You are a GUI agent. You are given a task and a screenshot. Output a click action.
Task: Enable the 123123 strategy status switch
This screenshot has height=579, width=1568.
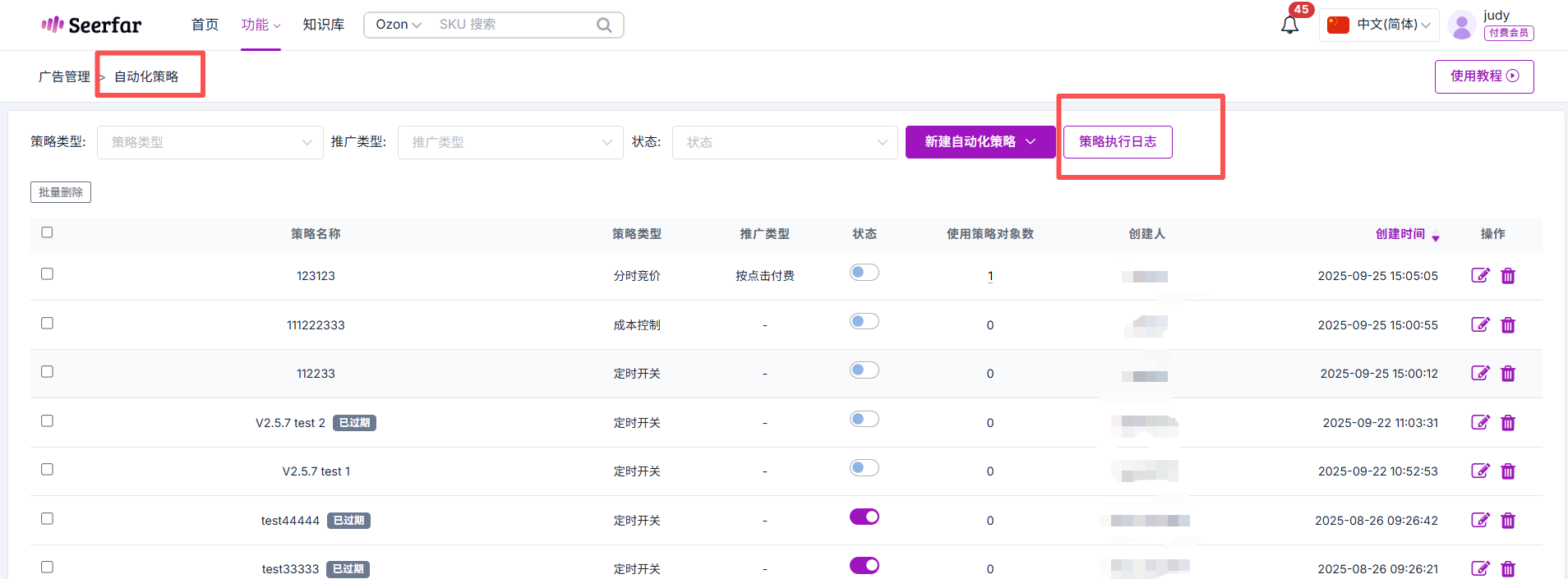(x=864, y=273)
